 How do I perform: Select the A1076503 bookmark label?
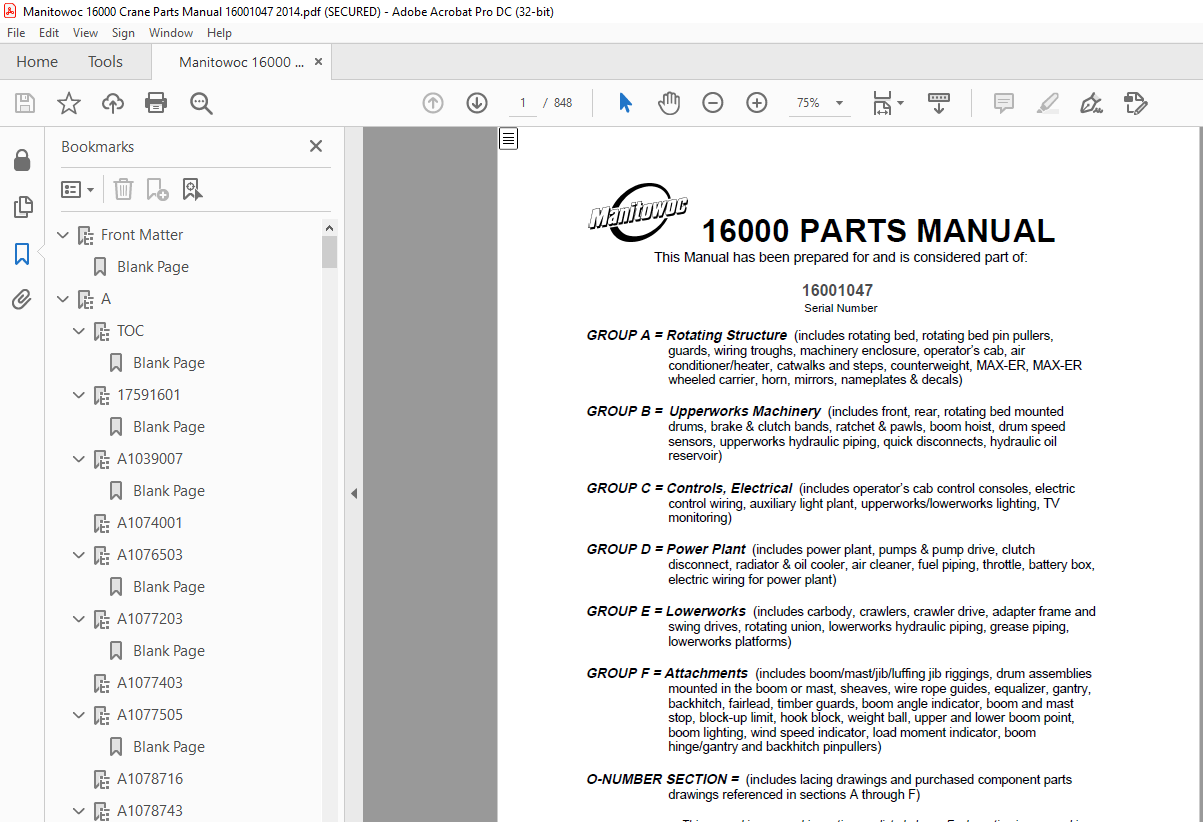point(150,555)
